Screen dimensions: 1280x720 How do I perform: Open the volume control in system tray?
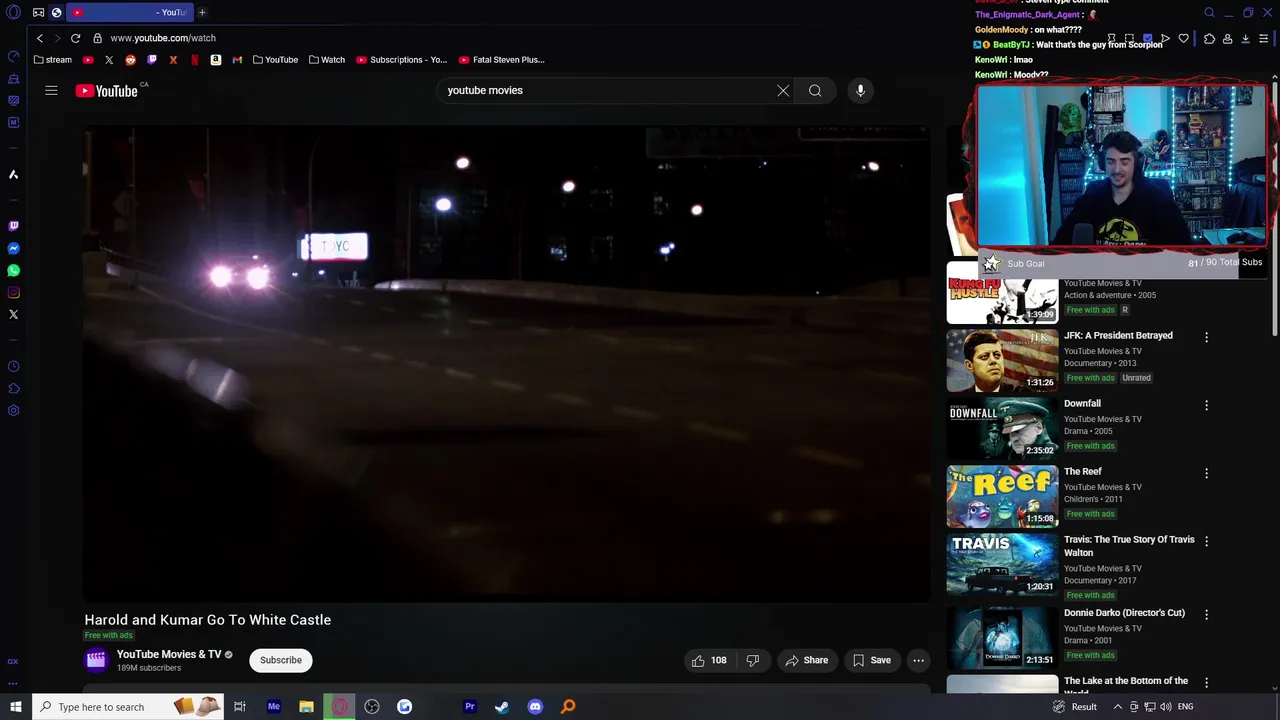point(1165,707)
